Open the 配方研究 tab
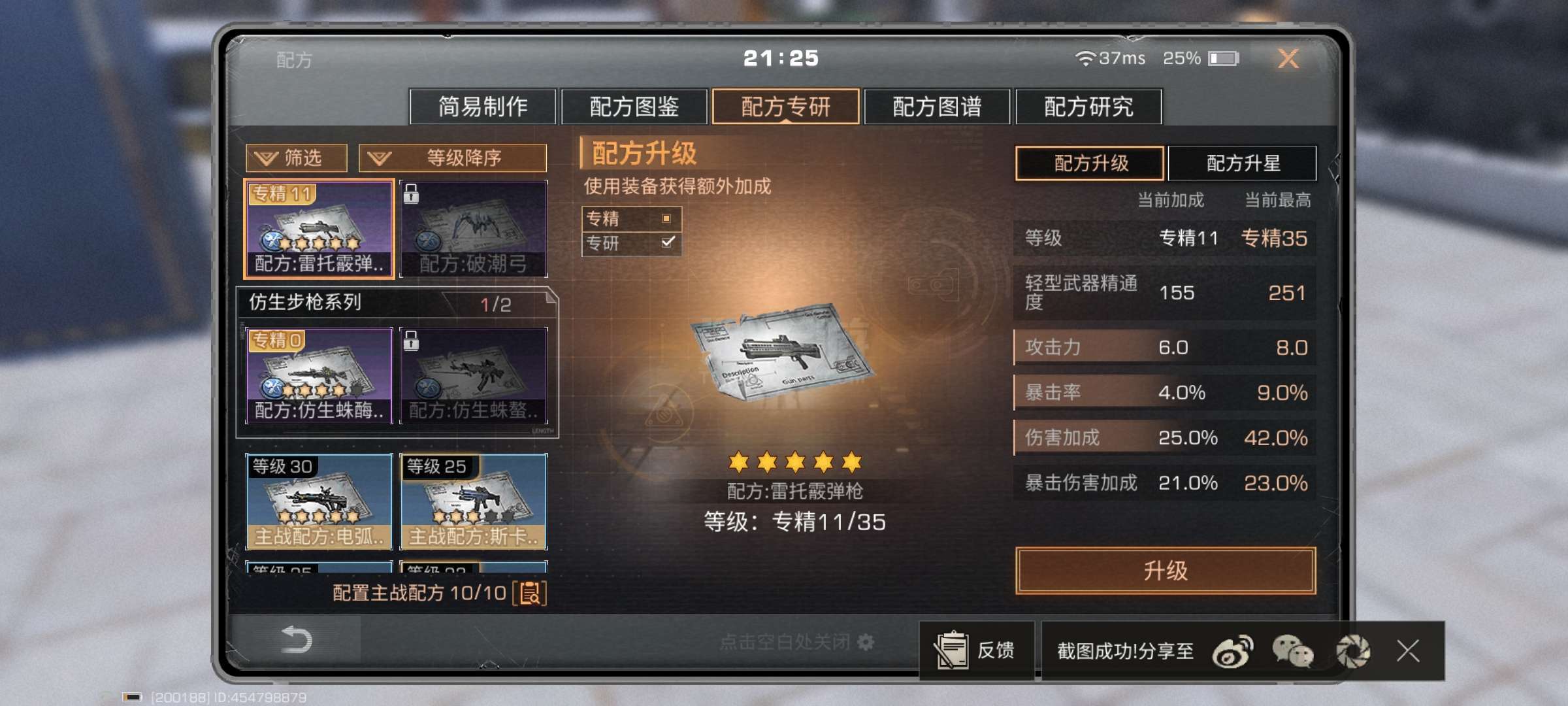The width and height of the screenshot is (1568, 706). (1088, 106)
